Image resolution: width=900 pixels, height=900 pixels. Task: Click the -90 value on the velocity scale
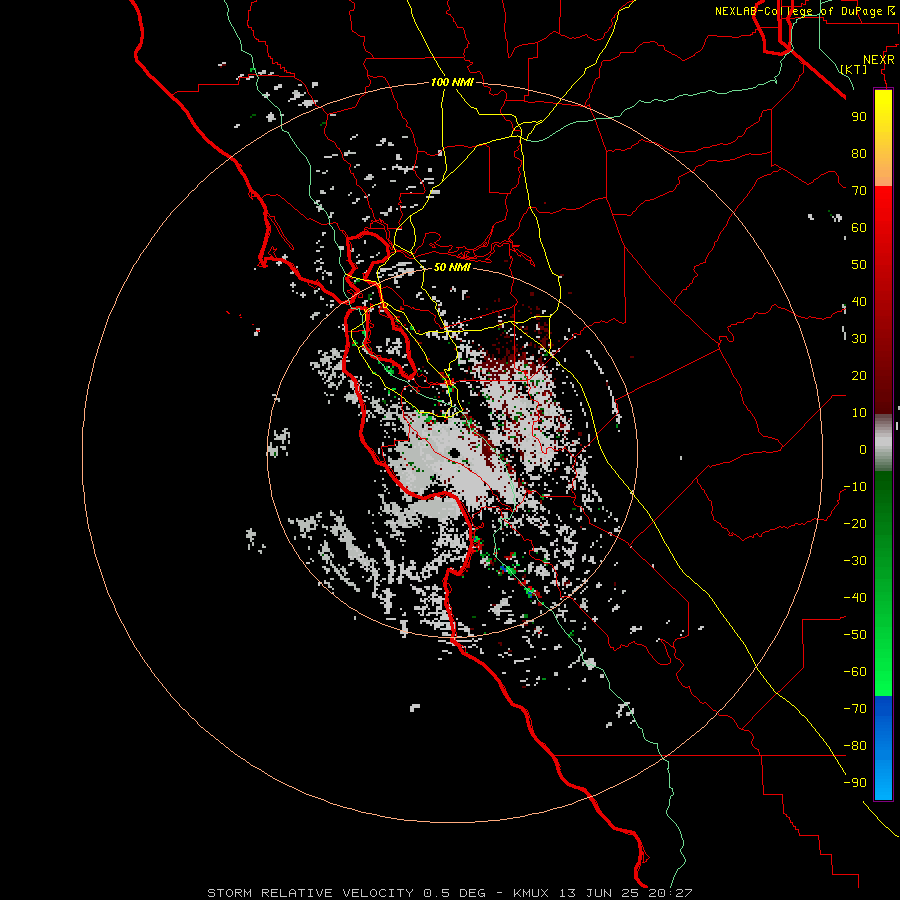855,782
